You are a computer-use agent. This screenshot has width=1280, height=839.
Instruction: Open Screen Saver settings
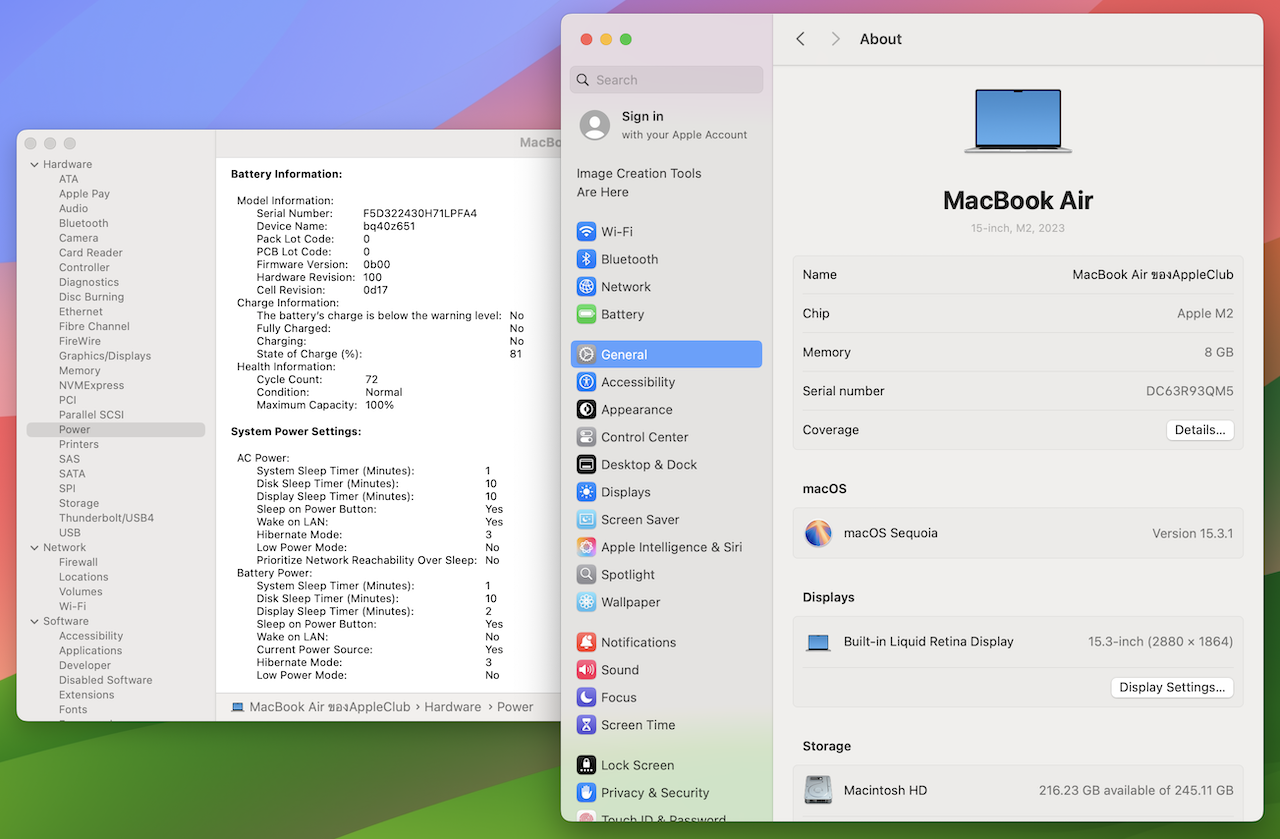pos(666,520)
